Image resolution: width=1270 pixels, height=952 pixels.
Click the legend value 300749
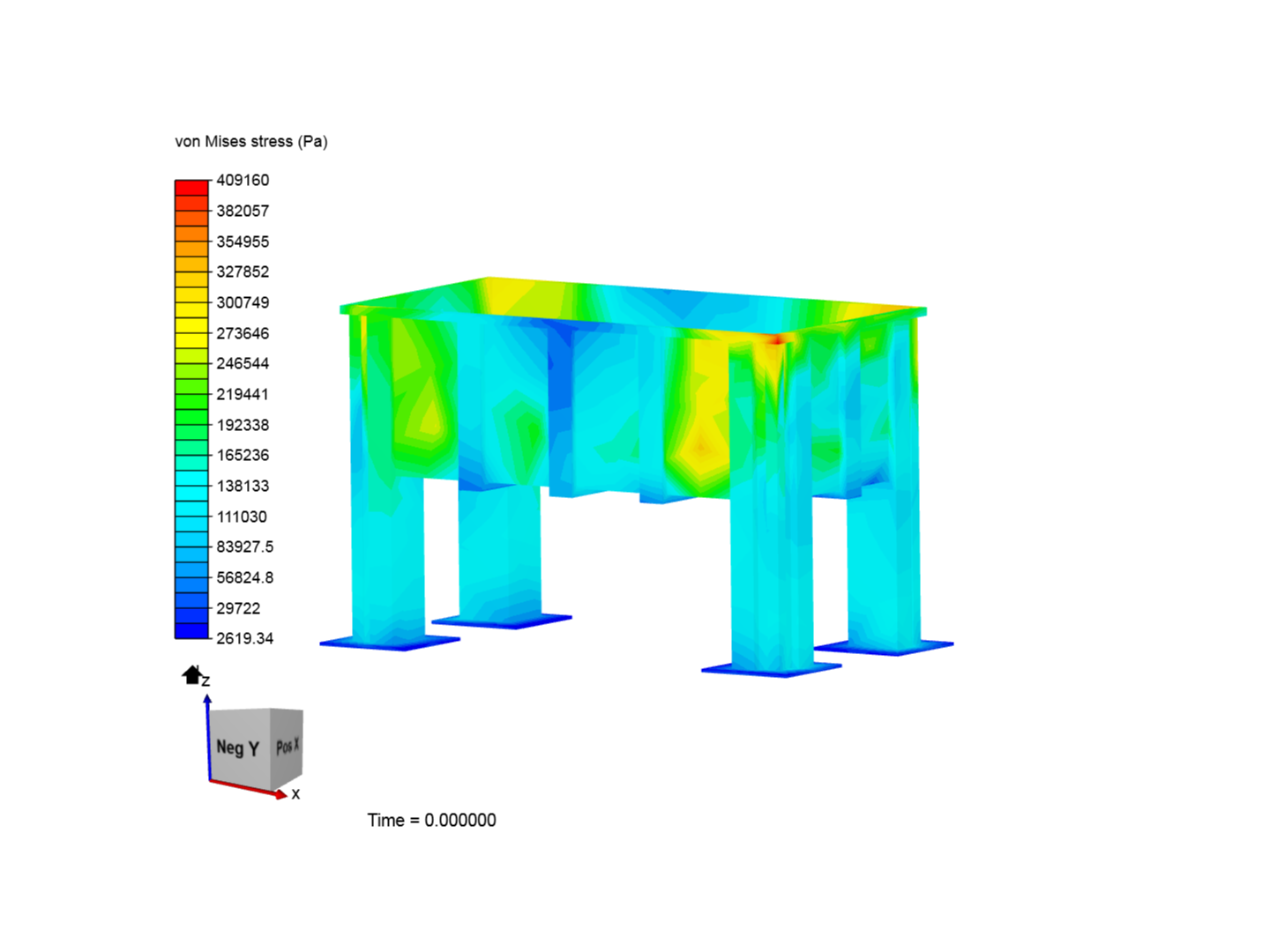[x=243, y=302]
